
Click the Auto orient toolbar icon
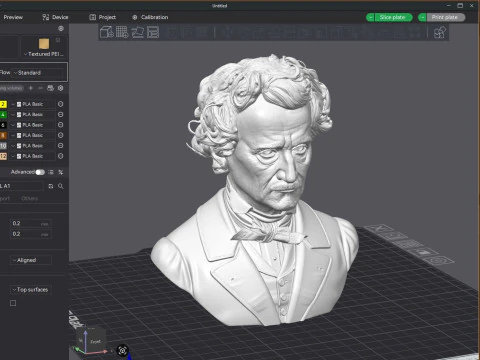coord(138,32)
